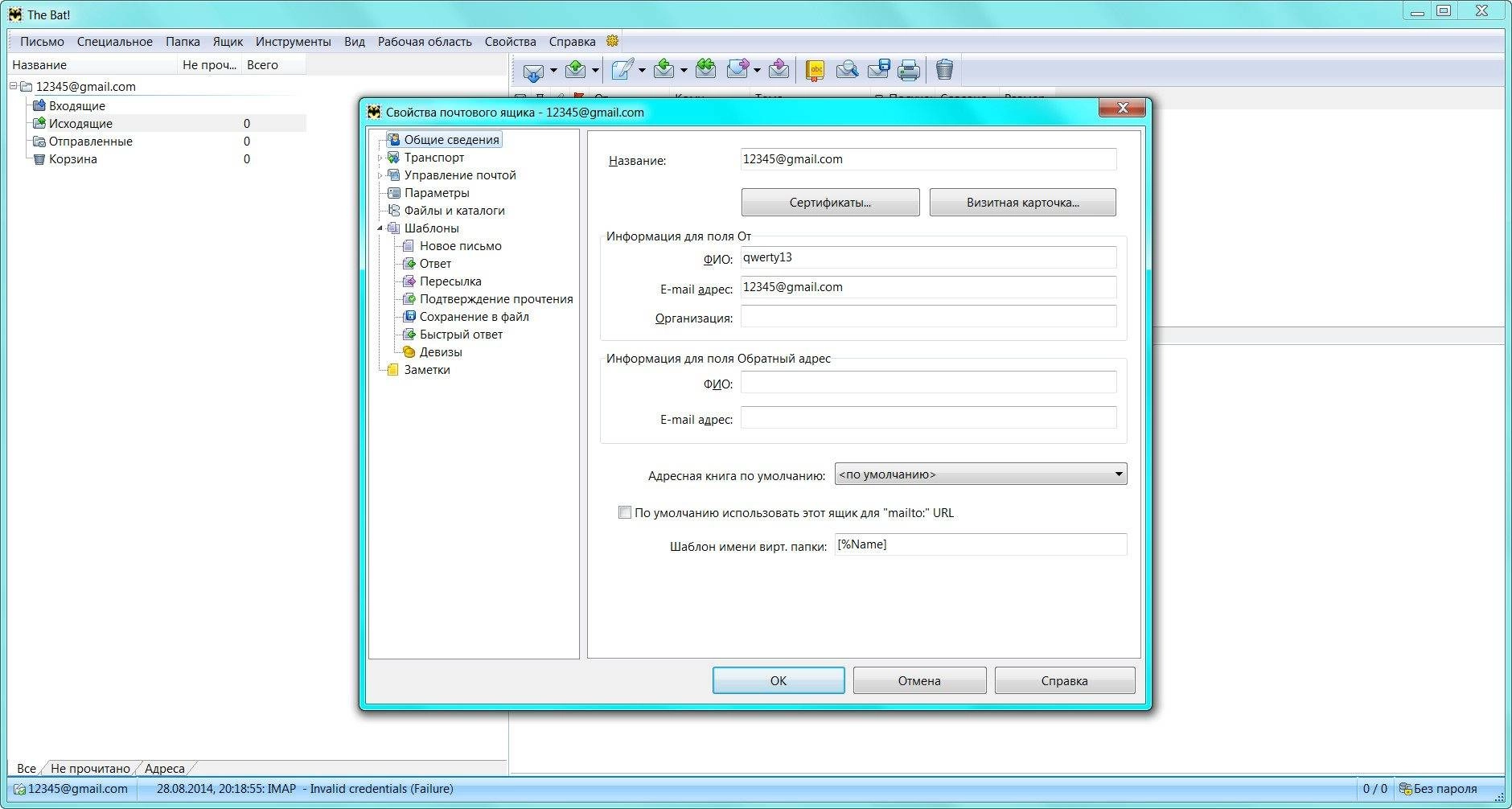This screenshot has width=1512, height=809.
Task: Open dropdown arrow next to Create message icon
Action: [x=642, y=71]
